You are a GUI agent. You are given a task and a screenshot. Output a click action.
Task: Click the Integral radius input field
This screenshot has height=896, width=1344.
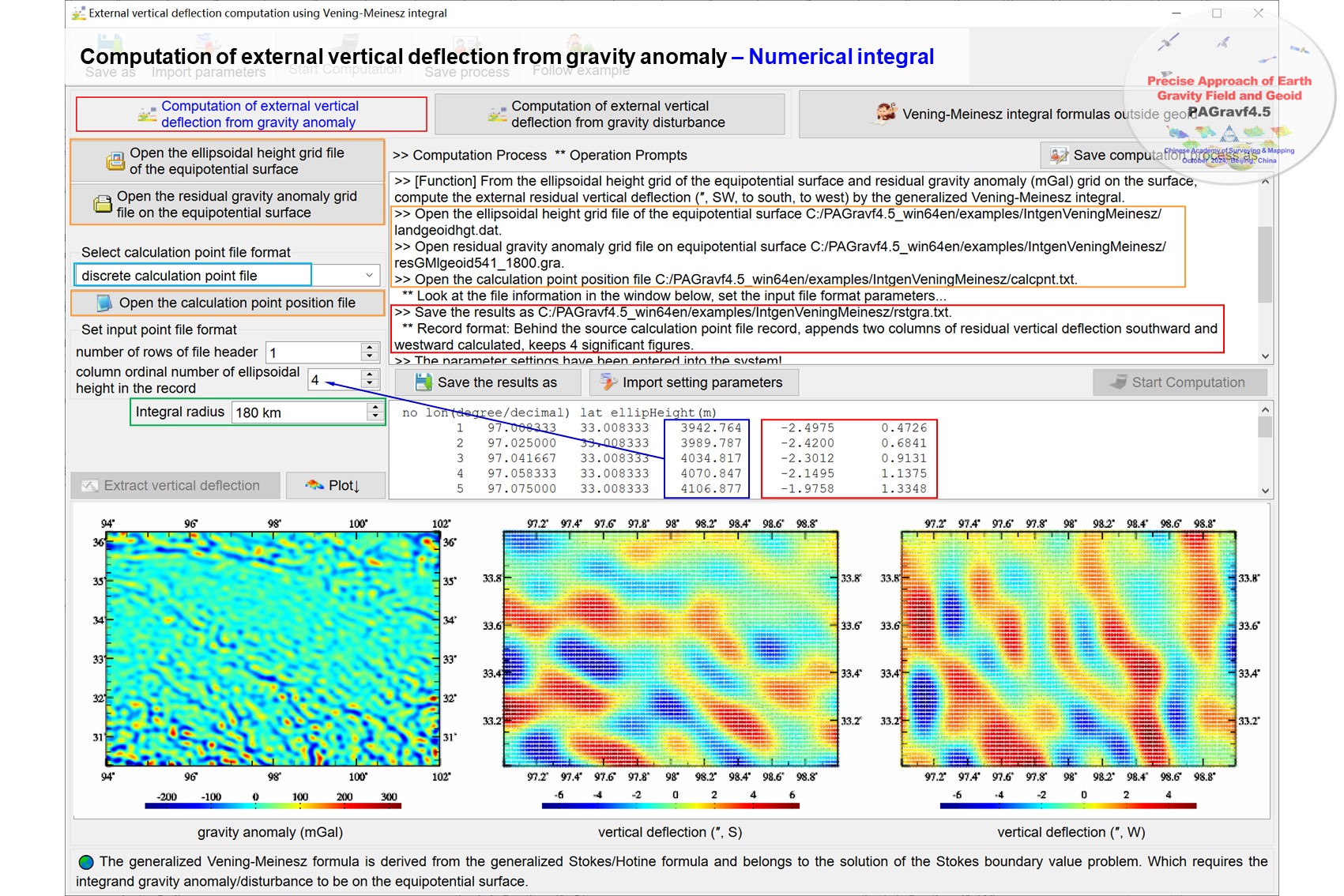click(x=299, y=412)
